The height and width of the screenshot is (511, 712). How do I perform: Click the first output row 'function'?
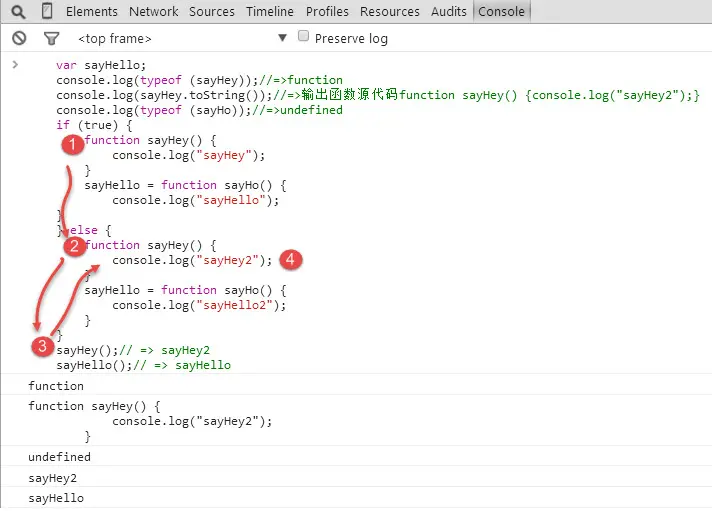[x=356, y=386]
